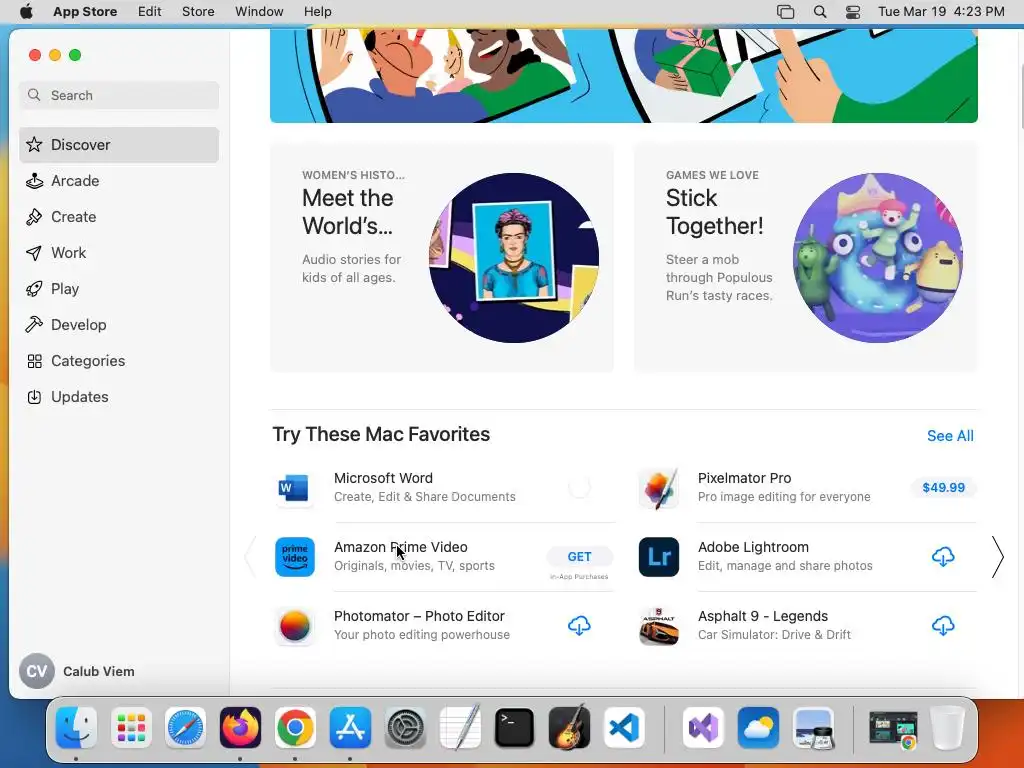1024x768 pixels.
Task: Launch Firefox from the Dock
Action: click(240, 728)
